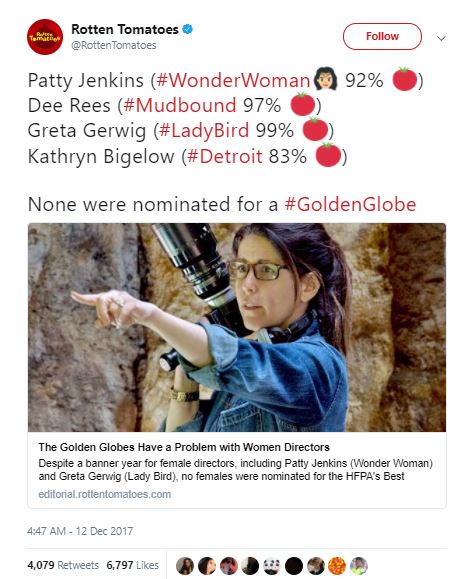The height and width of the screenshot is (579, 467).
Task: Click the first liker's avatar
Action: 185,566
